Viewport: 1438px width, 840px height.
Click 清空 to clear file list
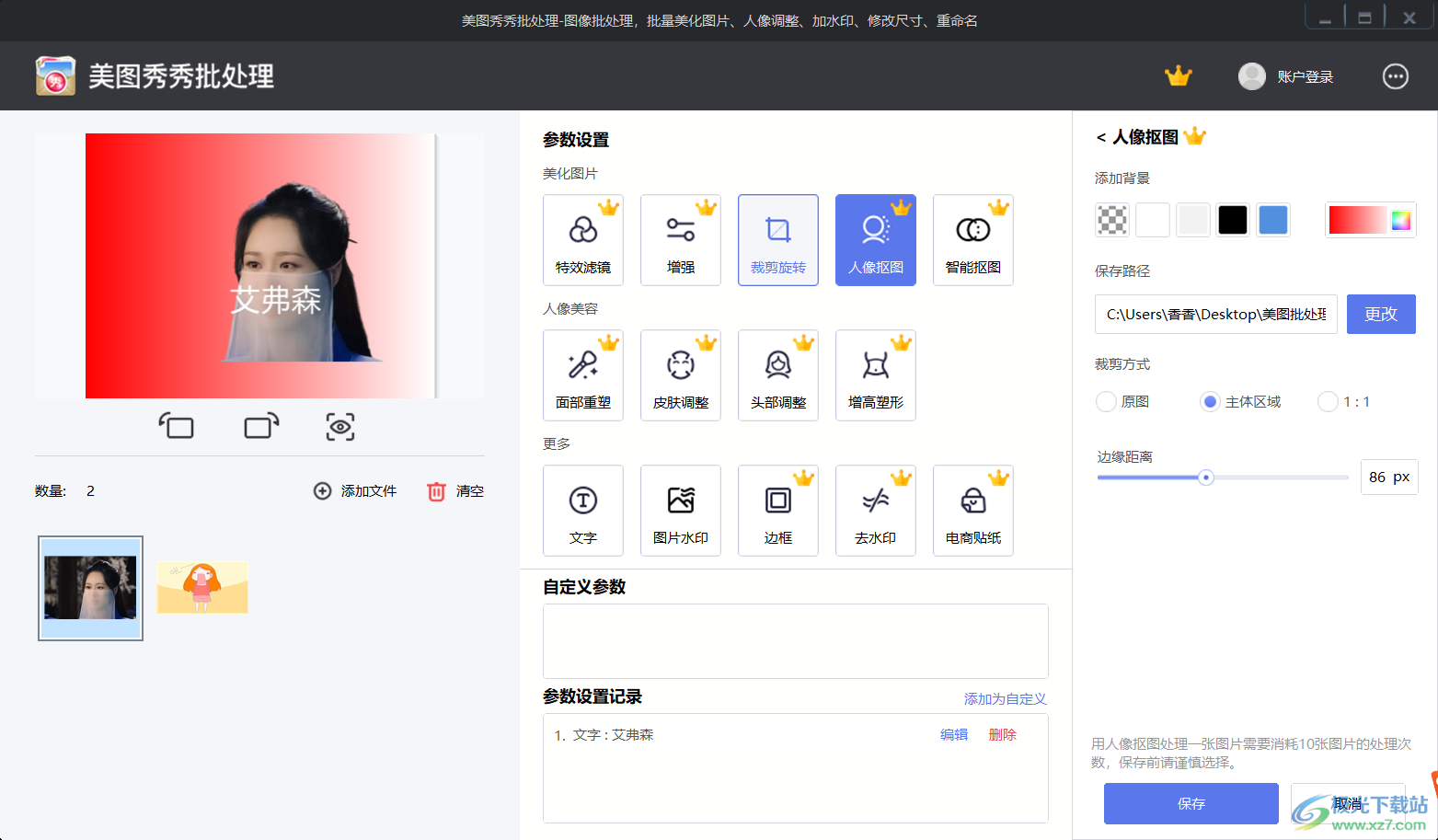pos(455,491)
